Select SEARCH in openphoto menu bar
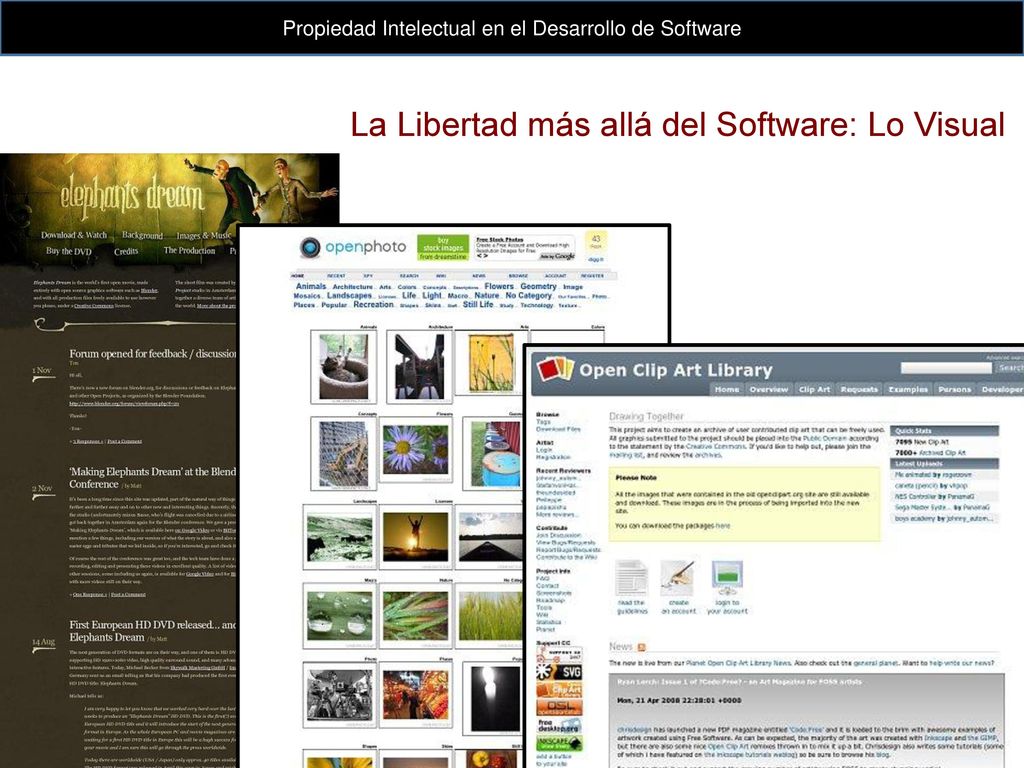The height and width of the screenshot is (768, 1024). tap(409, 276)
